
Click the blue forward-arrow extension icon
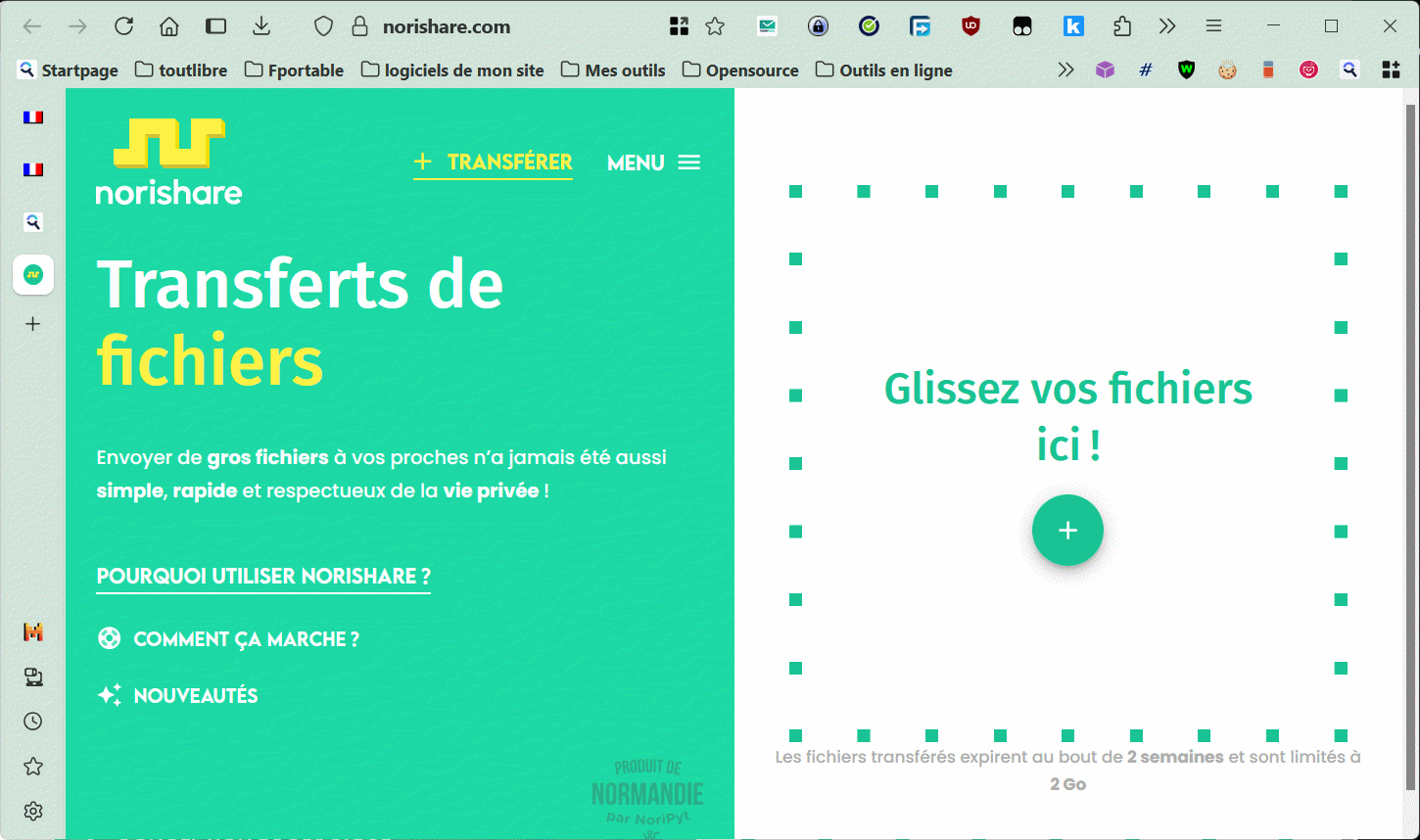click(x=920, y=26)
